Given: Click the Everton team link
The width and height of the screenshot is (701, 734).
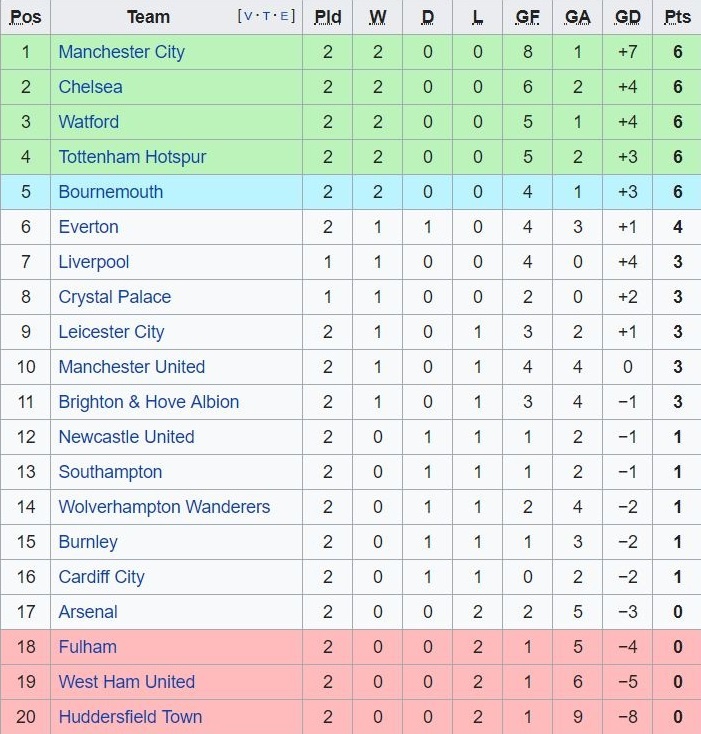Looking at the screenshot, I should click(x=88, y=227).
